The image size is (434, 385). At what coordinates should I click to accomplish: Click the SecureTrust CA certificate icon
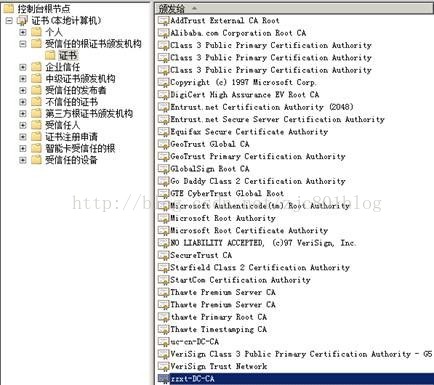tap(163, 255)
